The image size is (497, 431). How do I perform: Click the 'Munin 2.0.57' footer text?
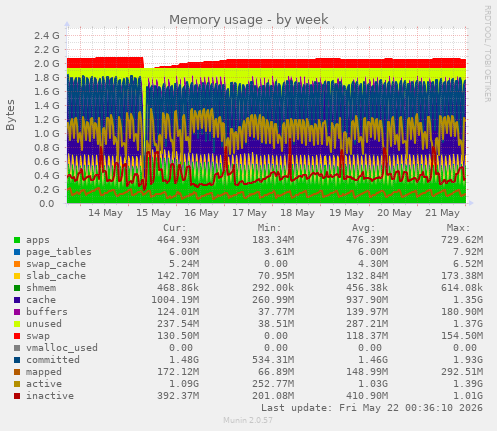point(248,420)
